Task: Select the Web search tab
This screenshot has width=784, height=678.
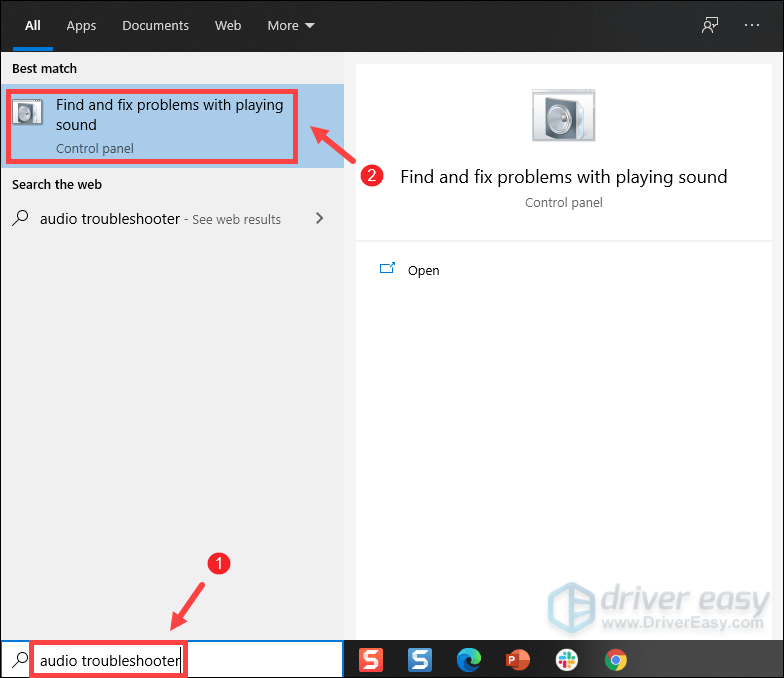Action: coord(228,26)
